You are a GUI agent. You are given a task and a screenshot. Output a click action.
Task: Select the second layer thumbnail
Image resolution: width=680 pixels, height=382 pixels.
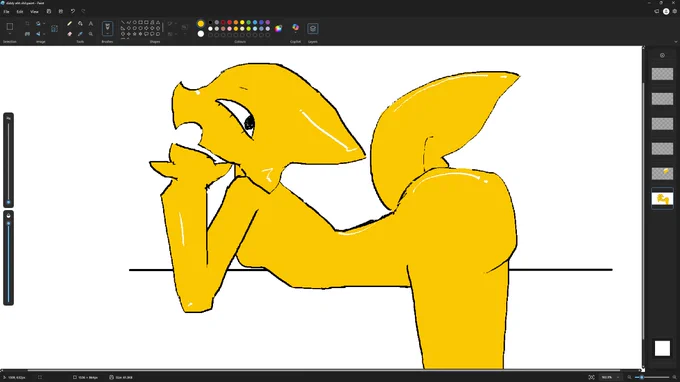(x=662, y=99)
